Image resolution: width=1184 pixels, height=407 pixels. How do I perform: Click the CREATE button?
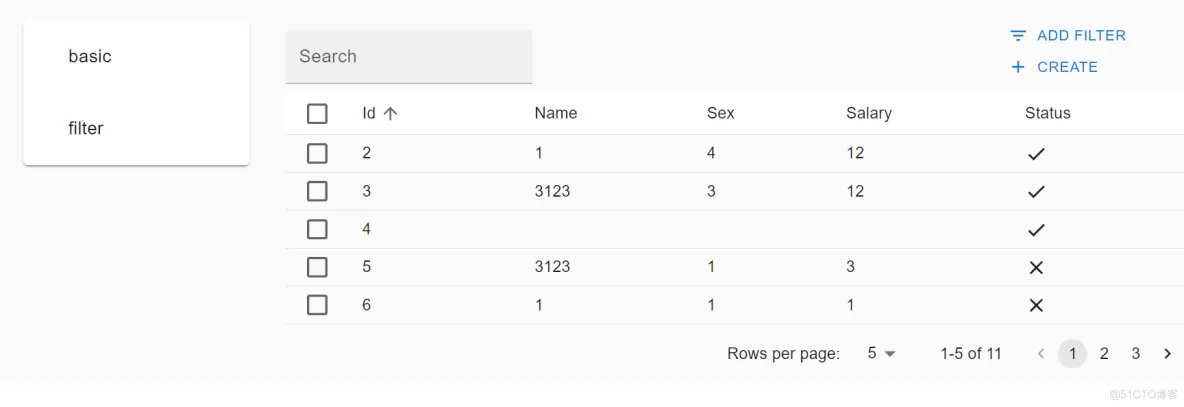point(1067,67)
